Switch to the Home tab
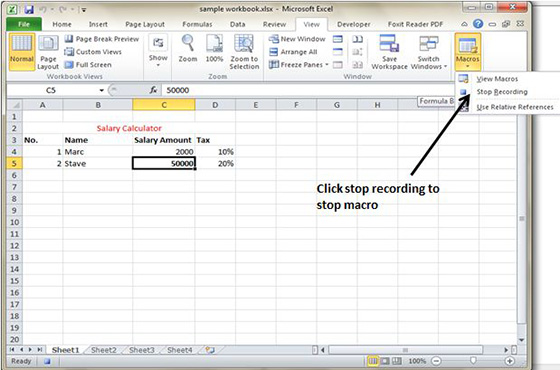 click(62, 24)
